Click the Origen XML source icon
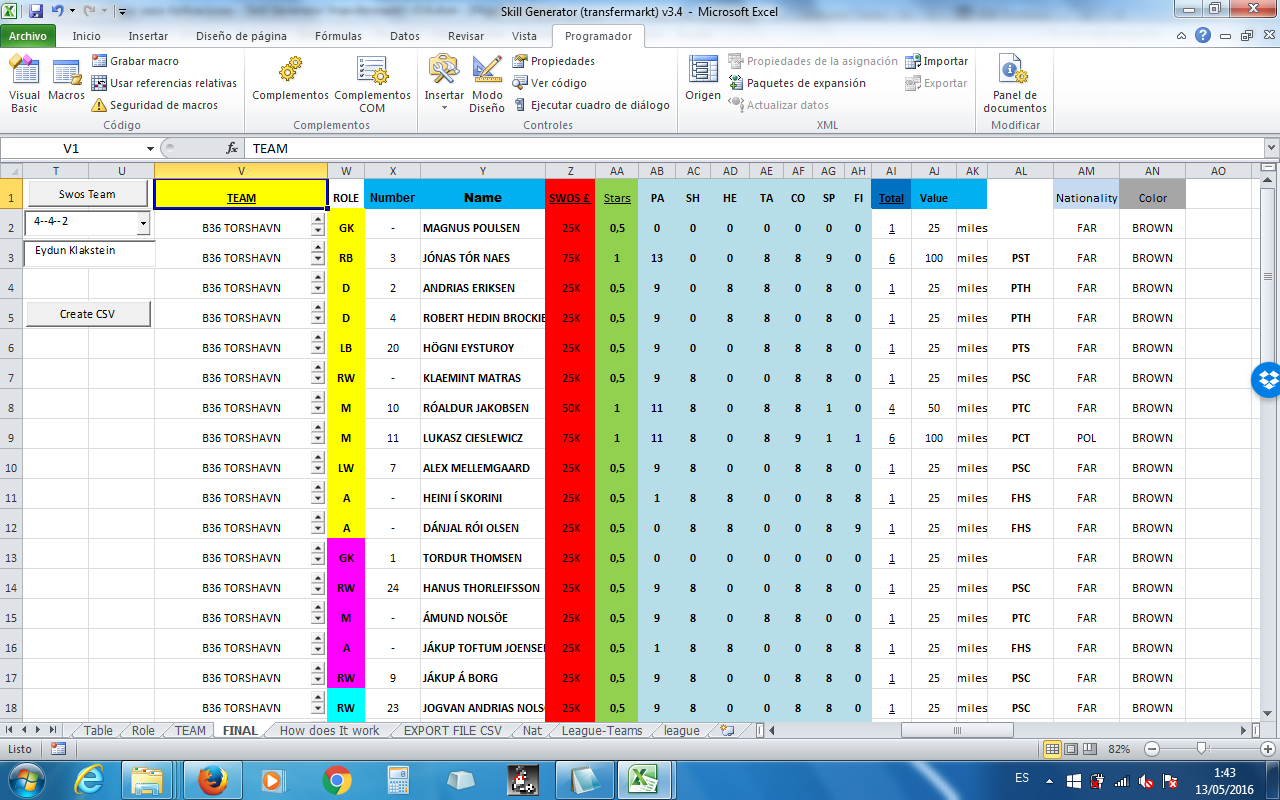 (703, 80)
